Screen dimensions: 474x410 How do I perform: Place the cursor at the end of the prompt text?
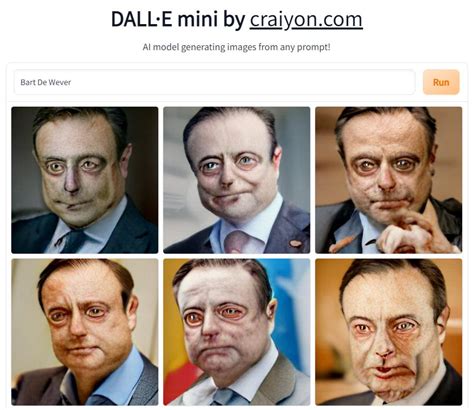(71, 82)
